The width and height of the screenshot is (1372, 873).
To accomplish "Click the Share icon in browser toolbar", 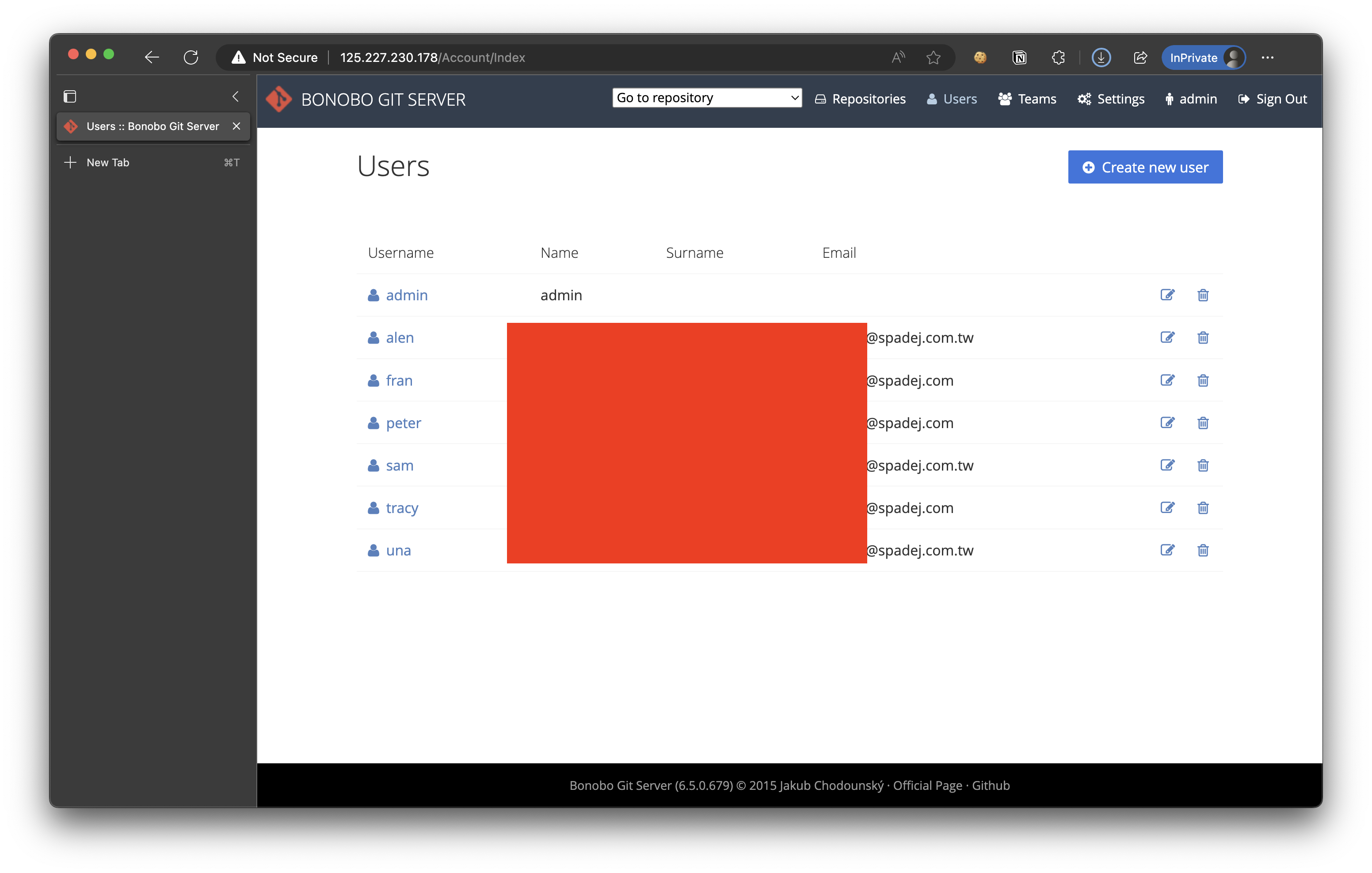I will click(x=1140, y=57).
